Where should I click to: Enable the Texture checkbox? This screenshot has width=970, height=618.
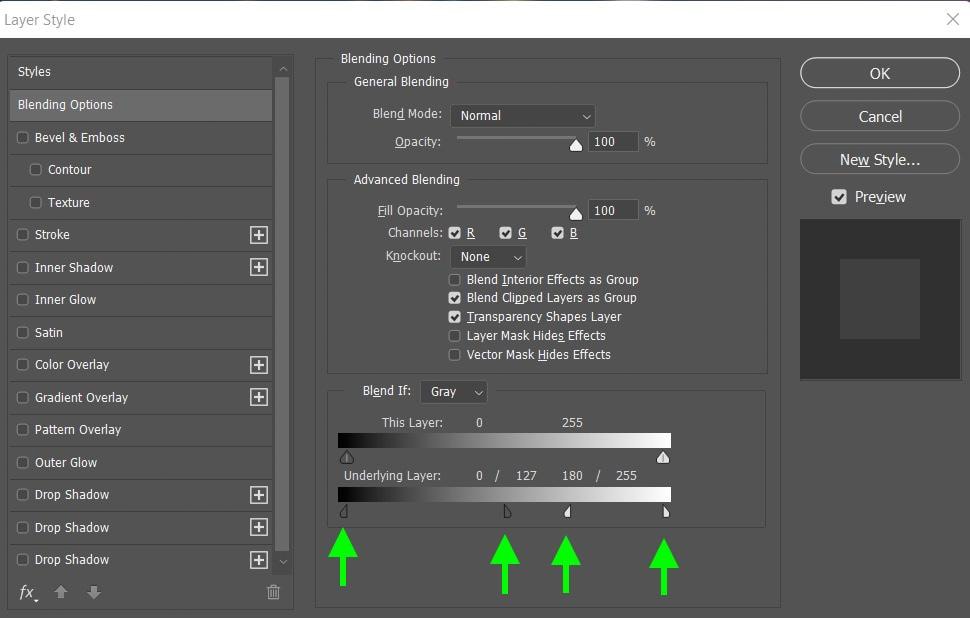tap(36, 202)
